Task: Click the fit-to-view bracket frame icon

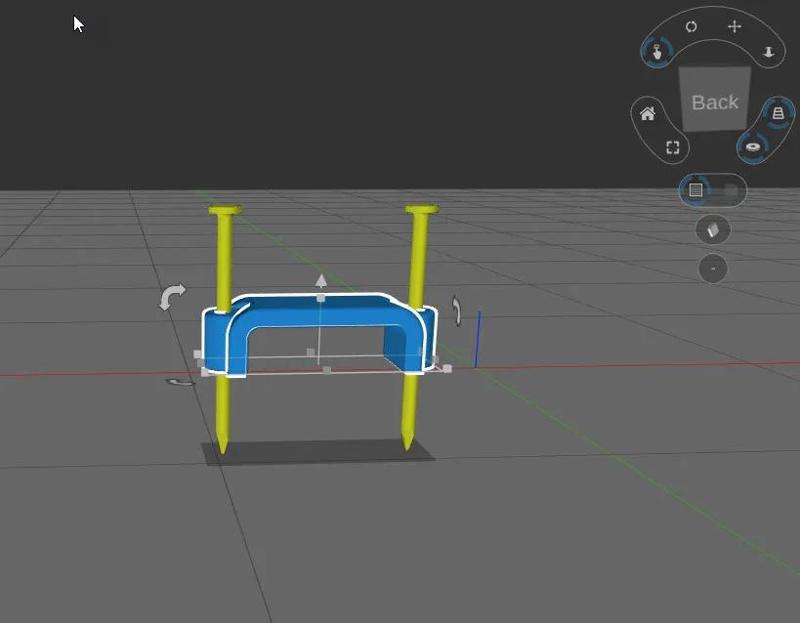Action: point(673,147)
